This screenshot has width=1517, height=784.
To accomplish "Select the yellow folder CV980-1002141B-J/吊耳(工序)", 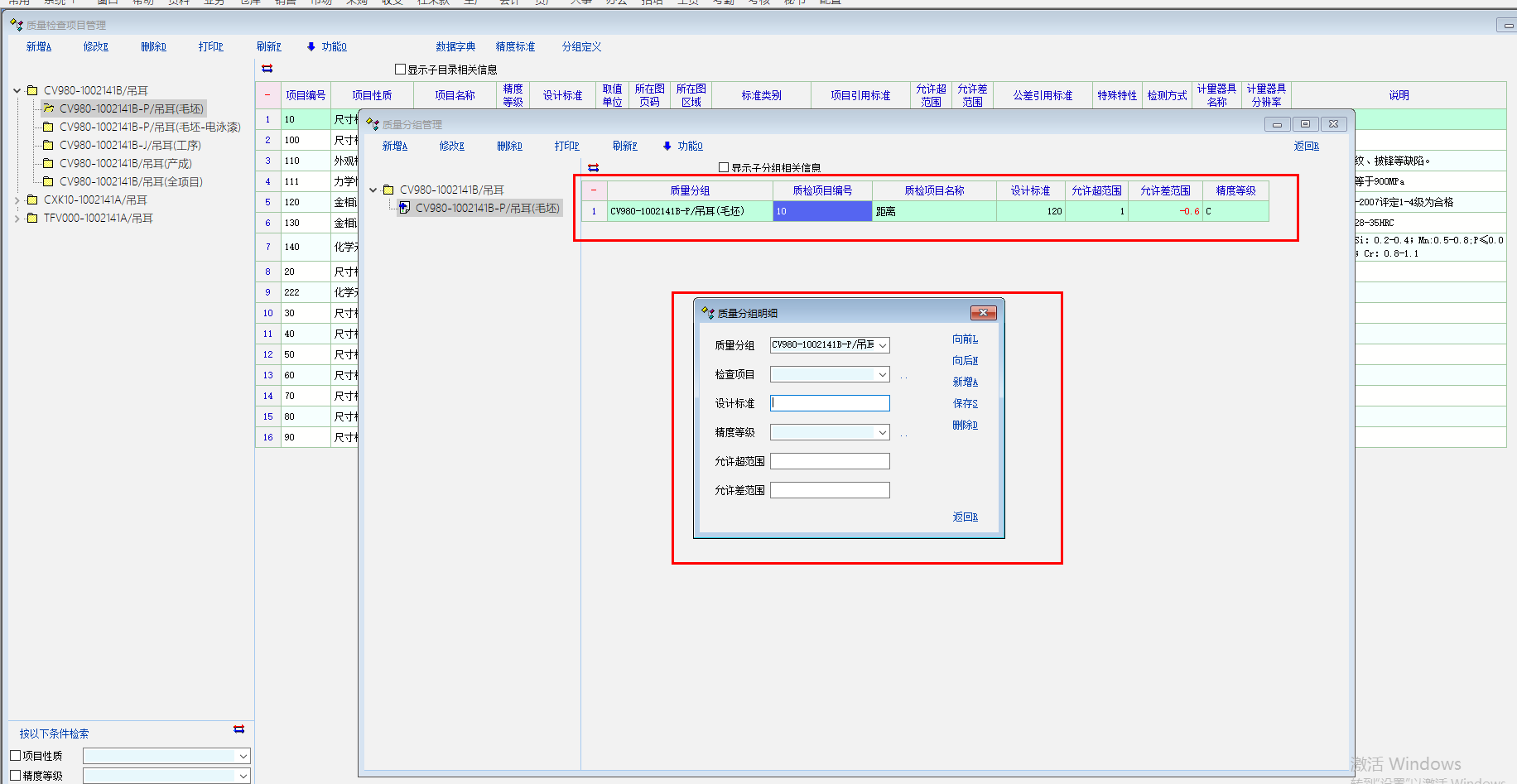I will tap(48, 146).
